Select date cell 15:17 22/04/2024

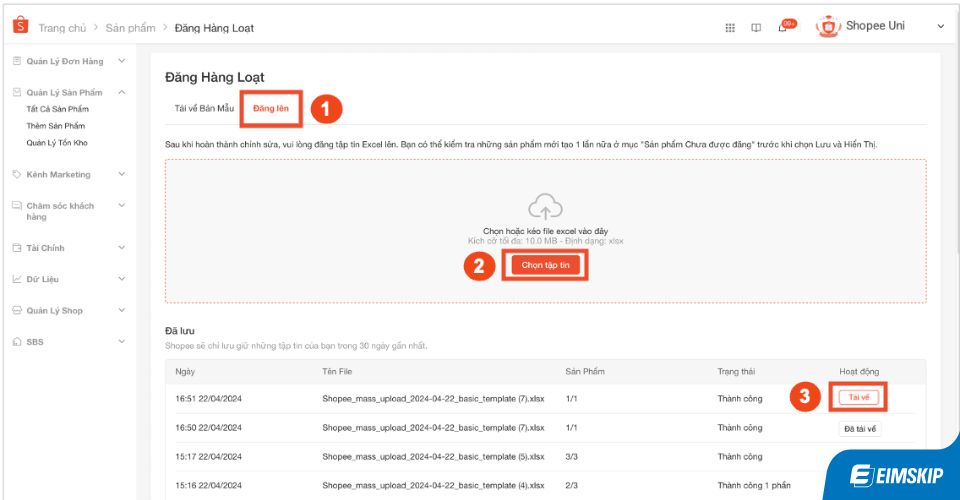pyautogui.click(x=208, y=457)
